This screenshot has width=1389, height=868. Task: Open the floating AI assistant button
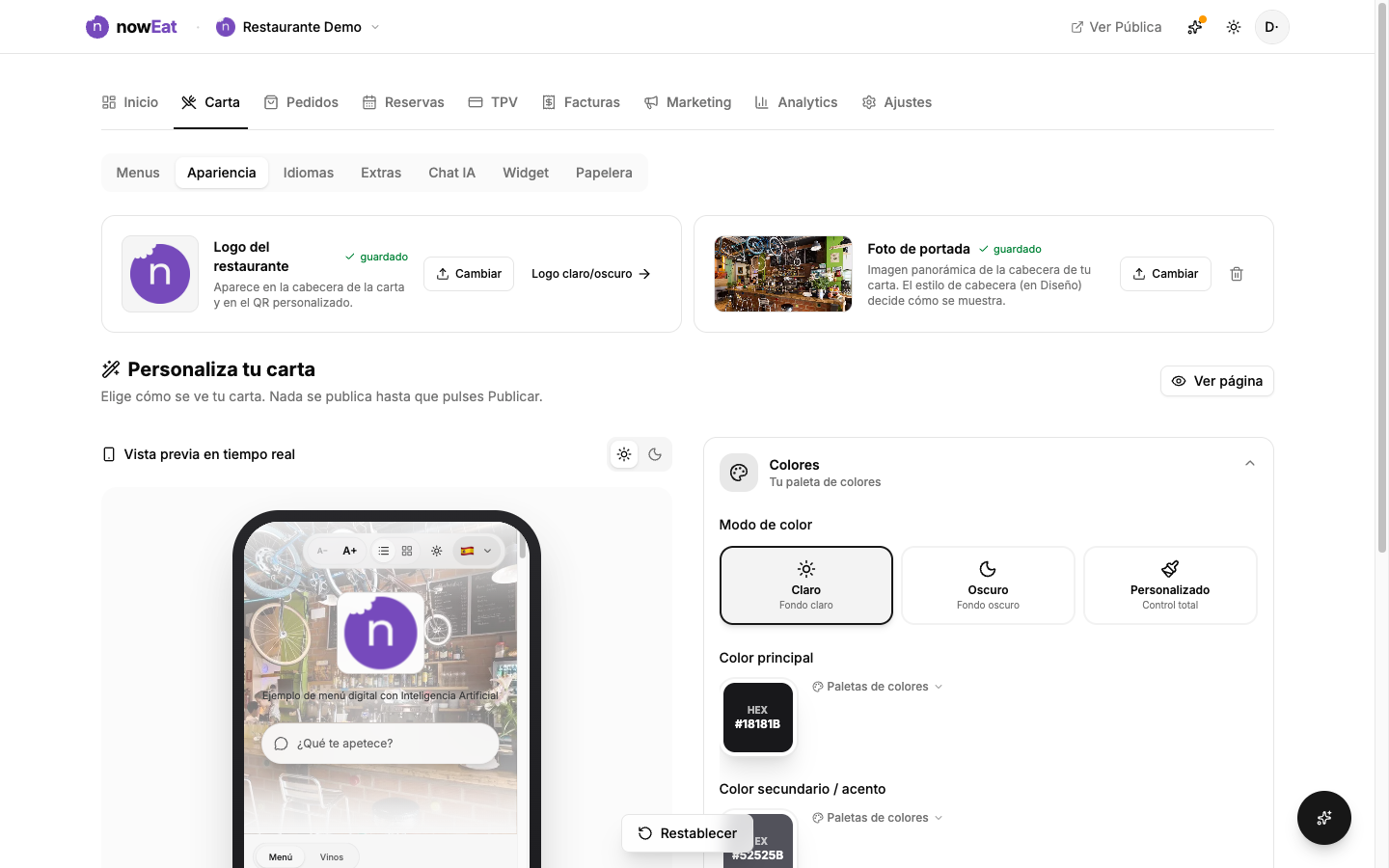pos(1324,818)
